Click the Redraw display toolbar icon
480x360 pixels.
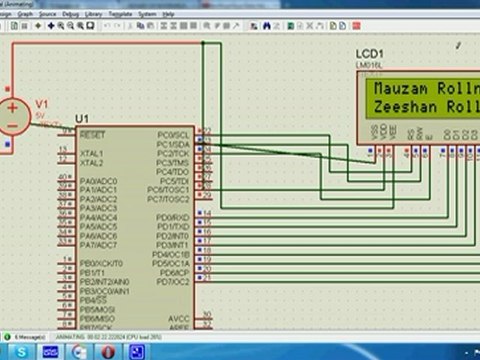pos(14,26)
